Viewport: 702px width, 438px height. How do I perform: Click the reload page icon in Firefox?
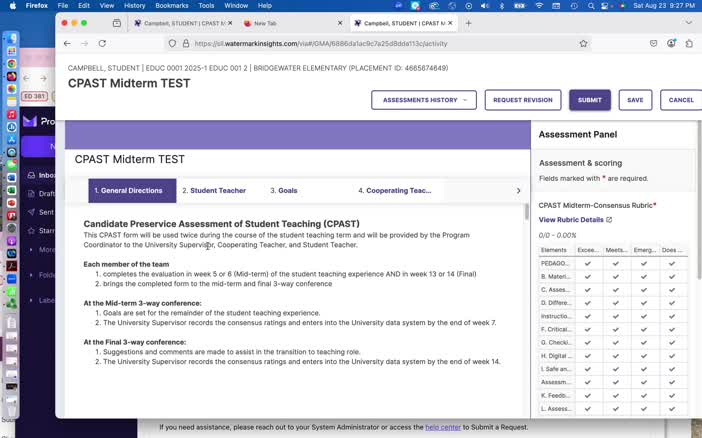click(x=102, y=43)
